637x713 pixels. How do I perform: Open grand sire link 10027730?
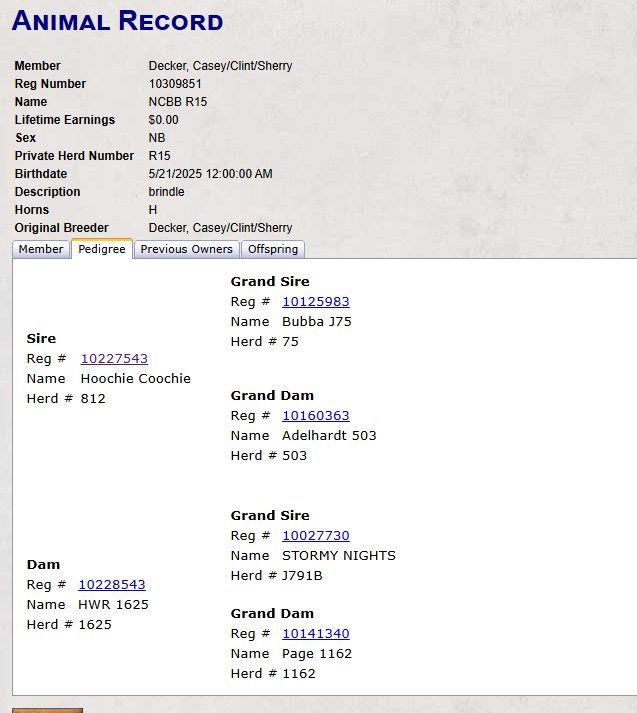[316, 536]
